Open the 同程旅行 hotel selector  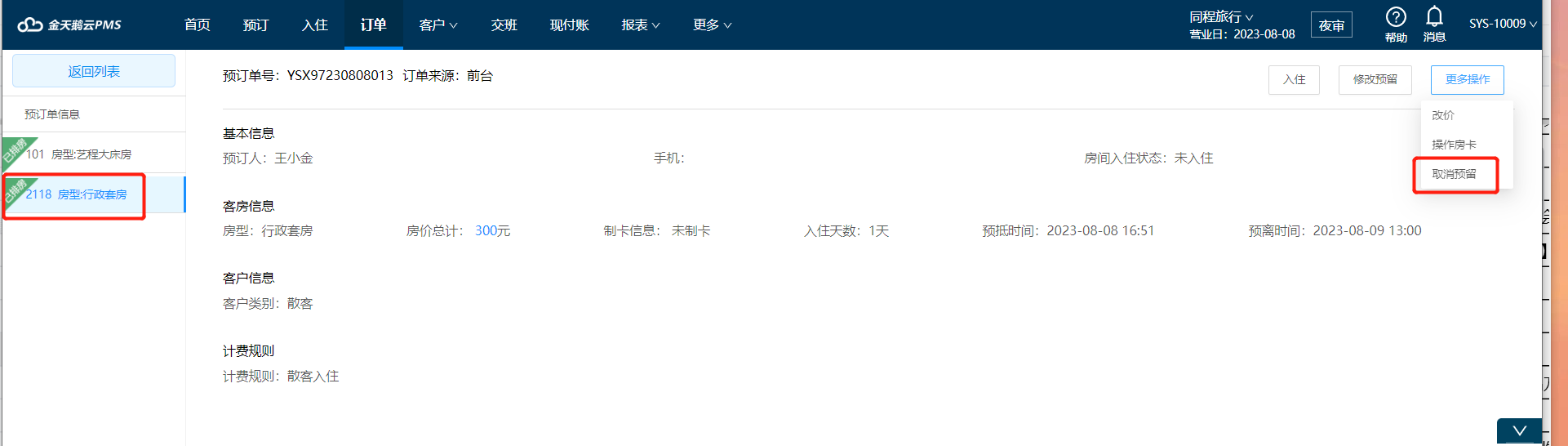click(x=1221, y=16)
